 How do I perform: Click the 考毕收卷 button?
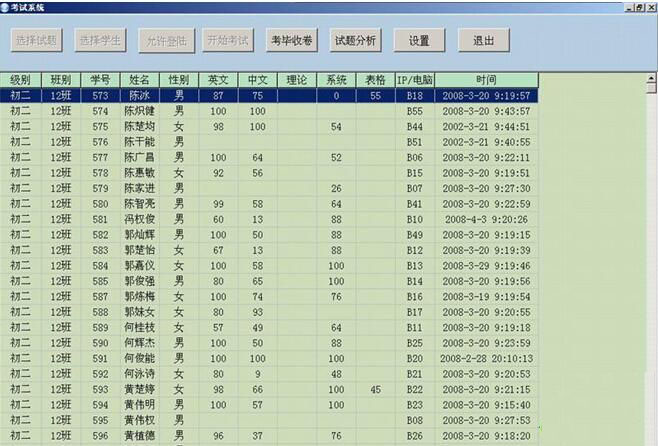click(x=292, y=41)
